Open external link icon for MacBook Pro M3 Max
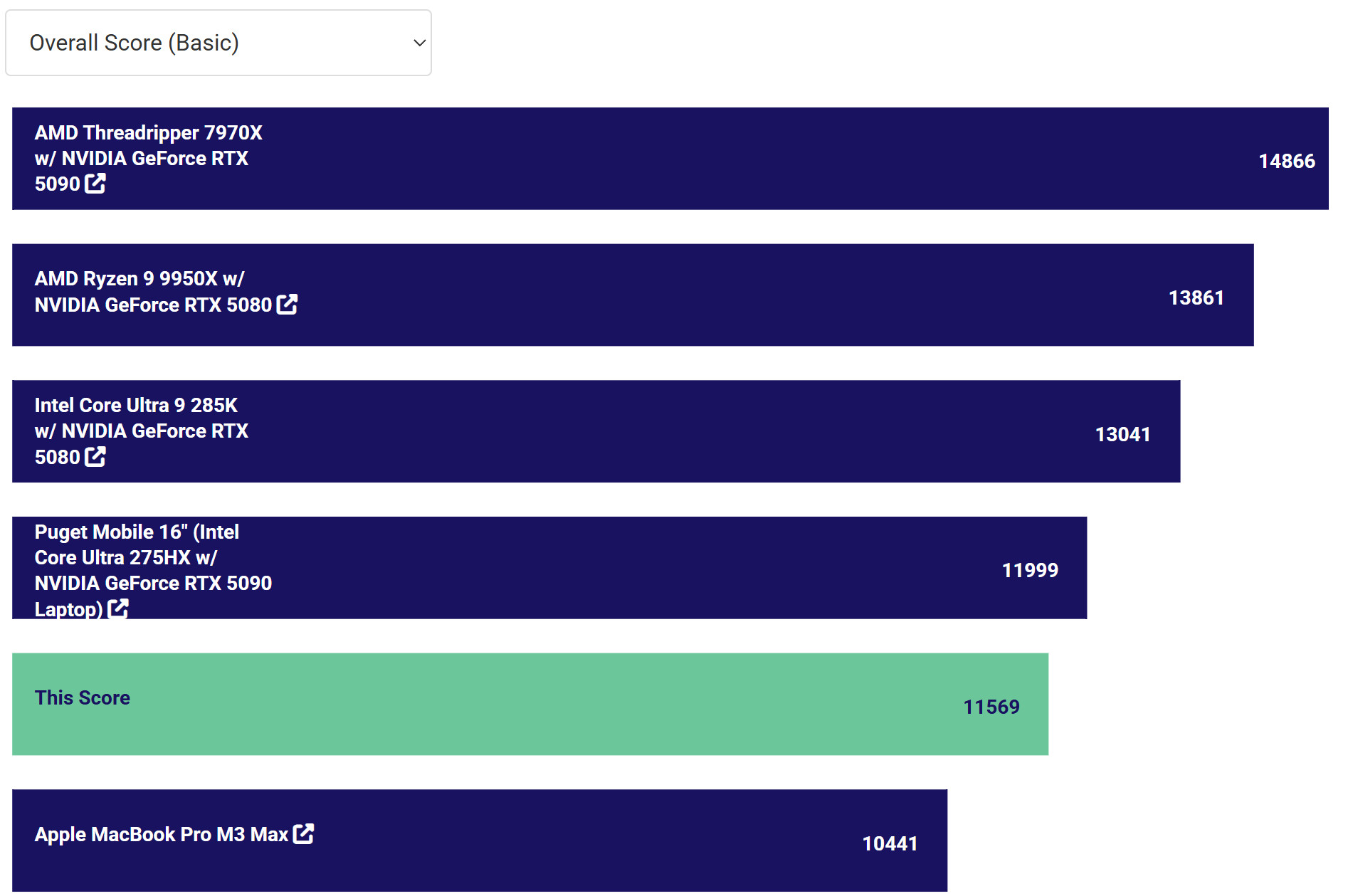 (303, 833)
